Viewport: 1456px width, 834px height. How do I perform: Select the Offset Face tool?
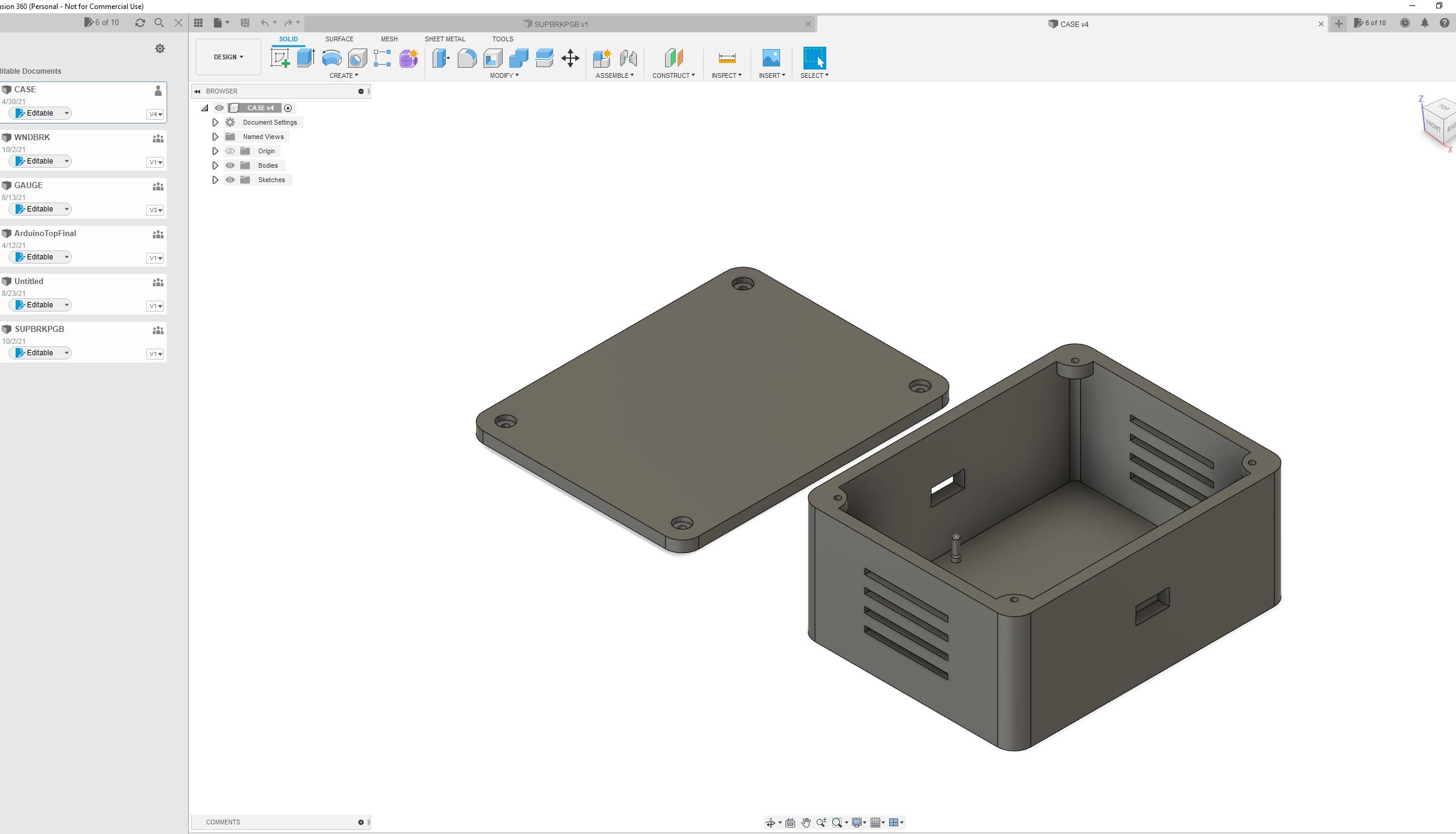pyautogui.click(x=544, y=58)
